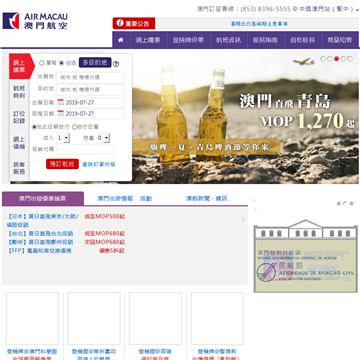The height and width of the screenshot is (360, 360).
Task: Click the blank thumbnail above 登機牌@澳門科學館
Action: click(32, 319)
